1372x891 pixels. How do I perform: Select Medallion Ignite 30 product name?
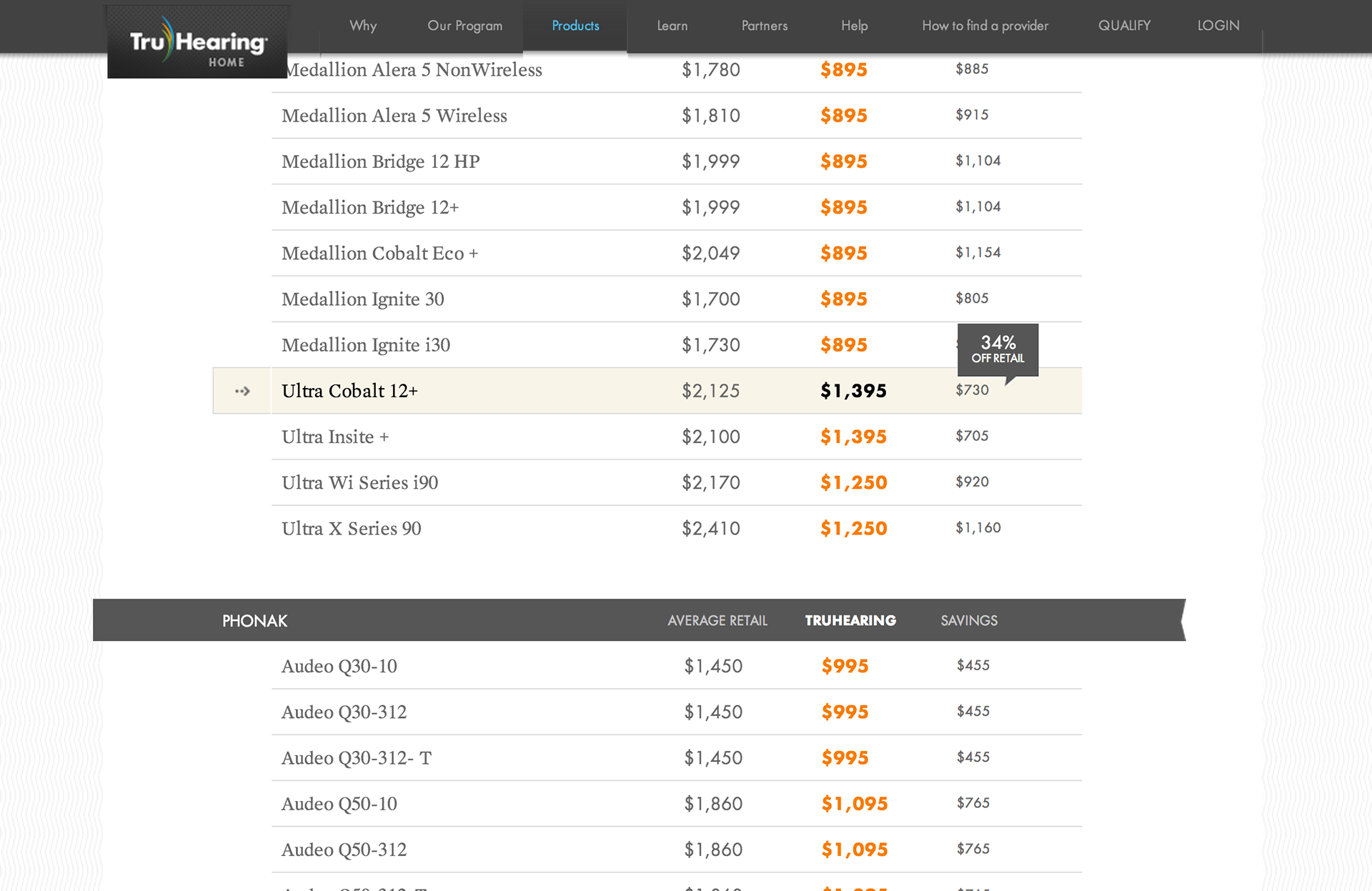tap(362, 299)
